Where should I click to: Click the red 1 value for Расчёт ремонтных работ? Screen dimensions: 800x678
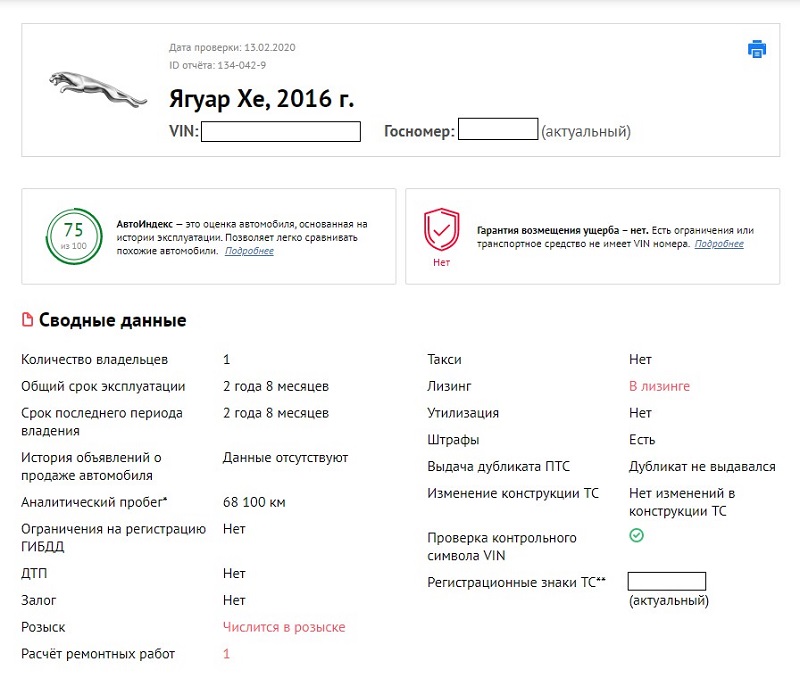coord(227,654)
